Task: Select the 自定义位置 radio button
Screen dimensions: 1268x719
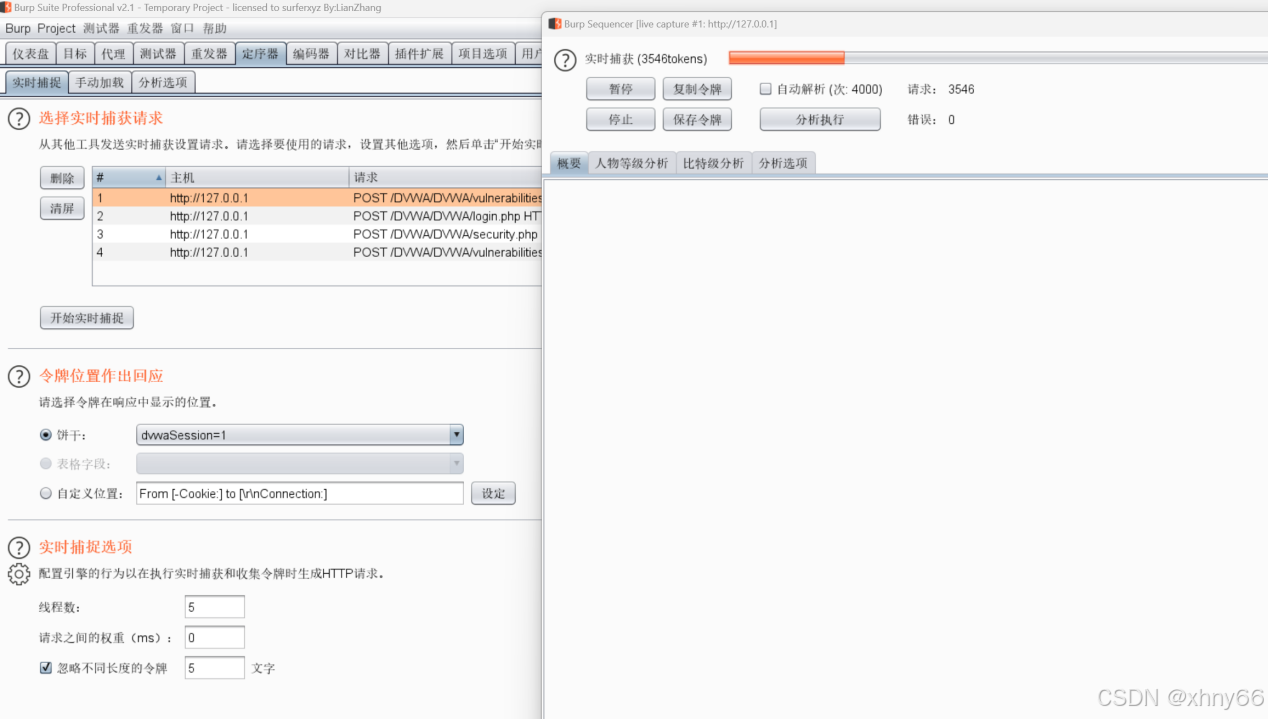Action: (45, 493)
